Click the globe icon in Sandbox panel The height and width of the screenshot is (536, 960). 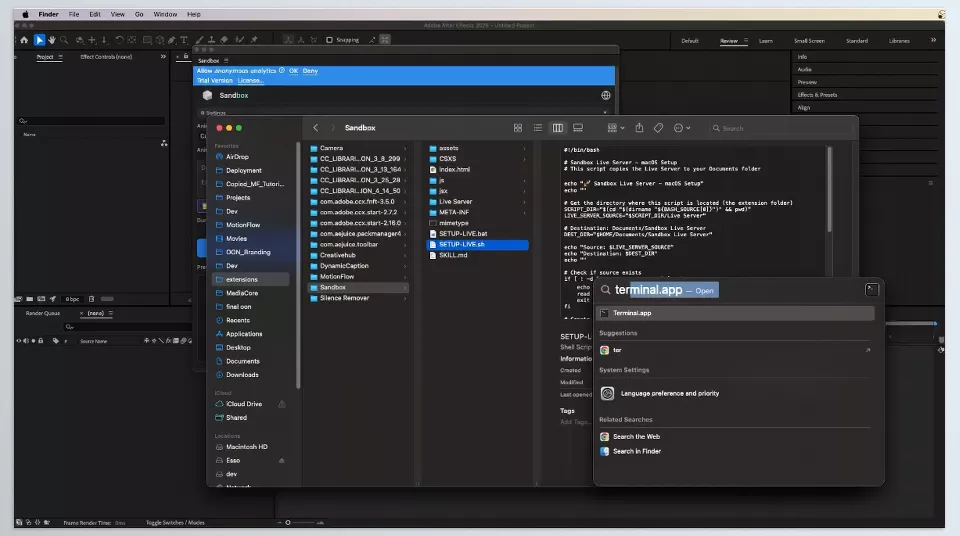(606, 96)
